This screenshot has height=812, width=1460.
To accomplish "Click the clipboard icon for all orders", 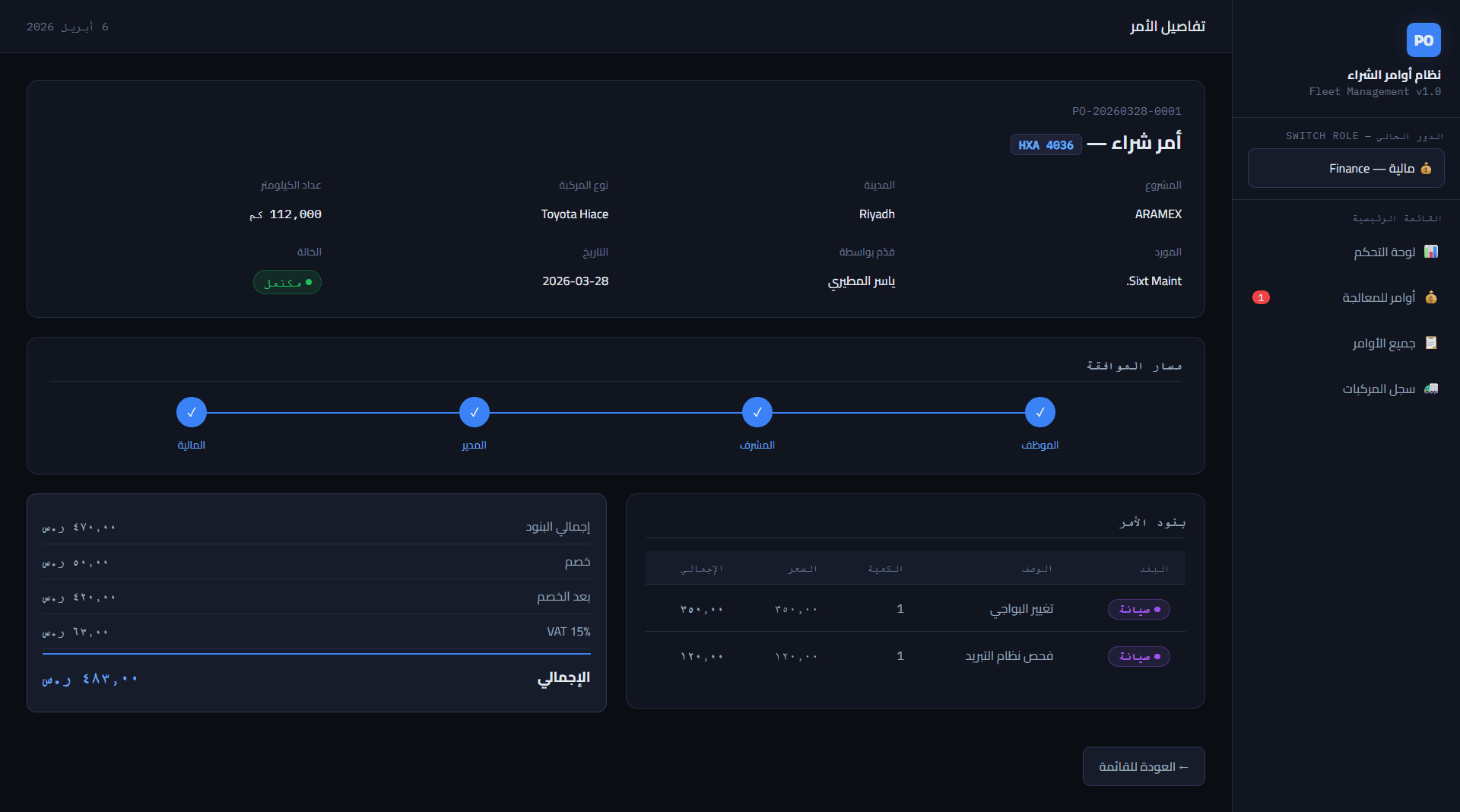I will pos(1431,343).
